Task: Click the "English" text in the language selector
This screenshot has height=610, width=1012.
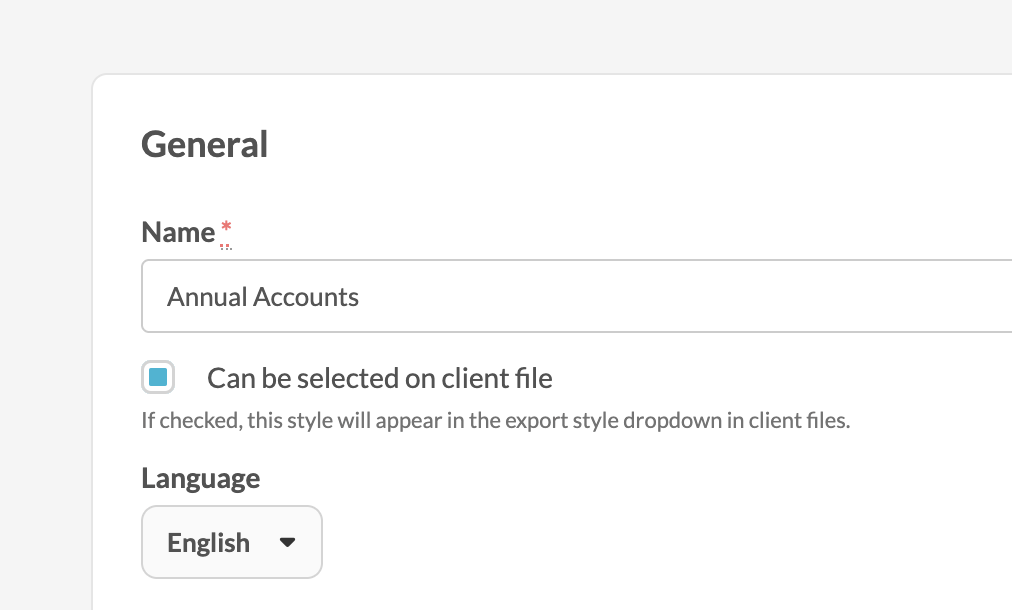Action: [x=208, y=543]
